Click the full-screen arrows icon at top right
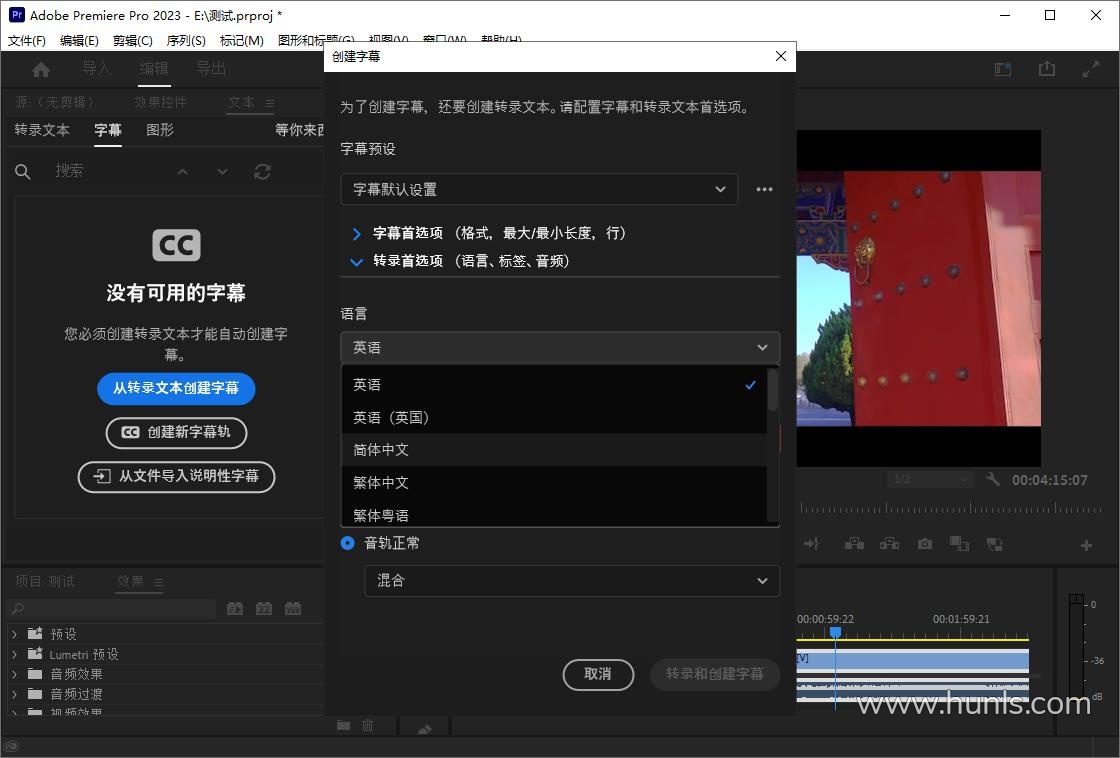Image resolution: width=1120 pixels, height=758 pixels. tap(1091, 69)
